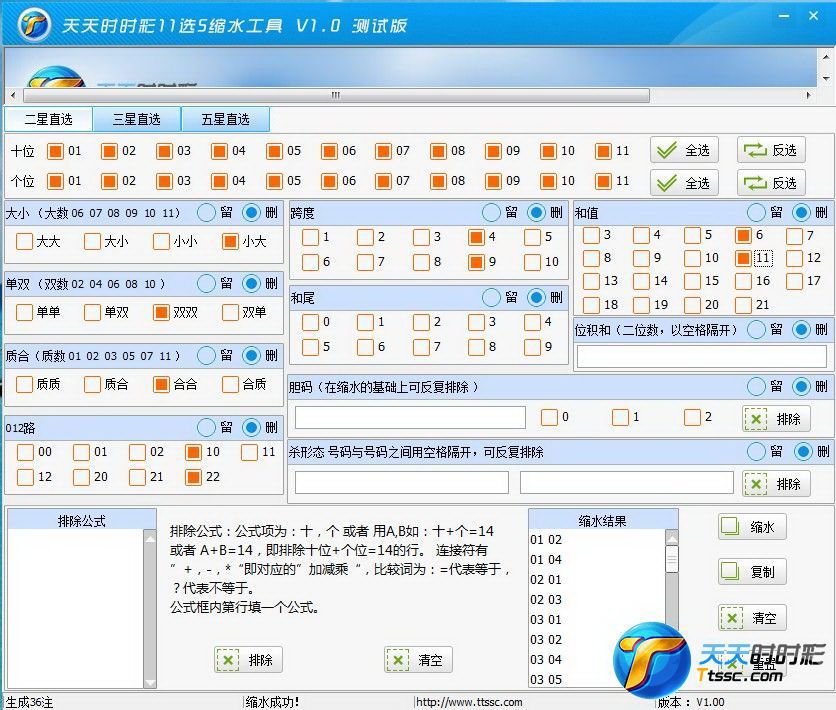This screenshot has height=710, width=836.
Task: Click result row 03 04
Action: (546, 660)
